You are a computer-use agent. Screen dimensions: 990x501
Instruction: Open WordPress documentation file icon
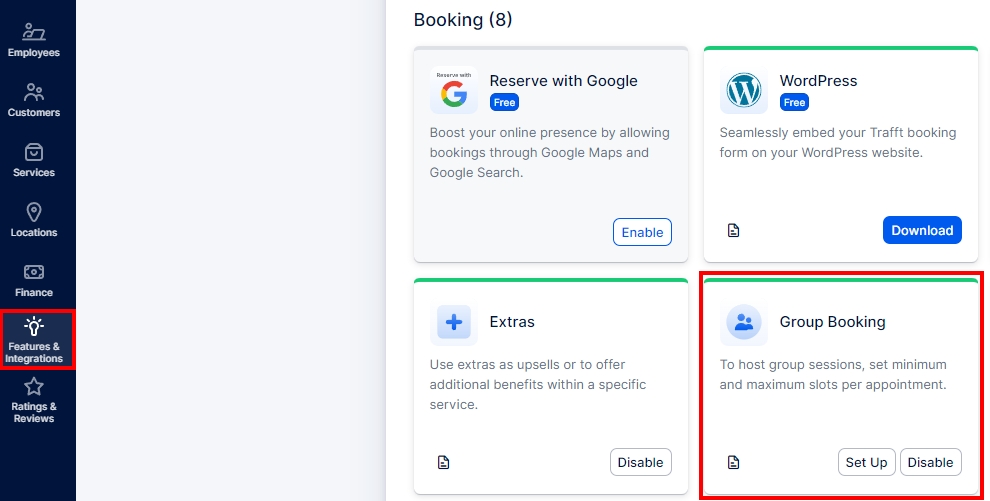coord(734,231)
